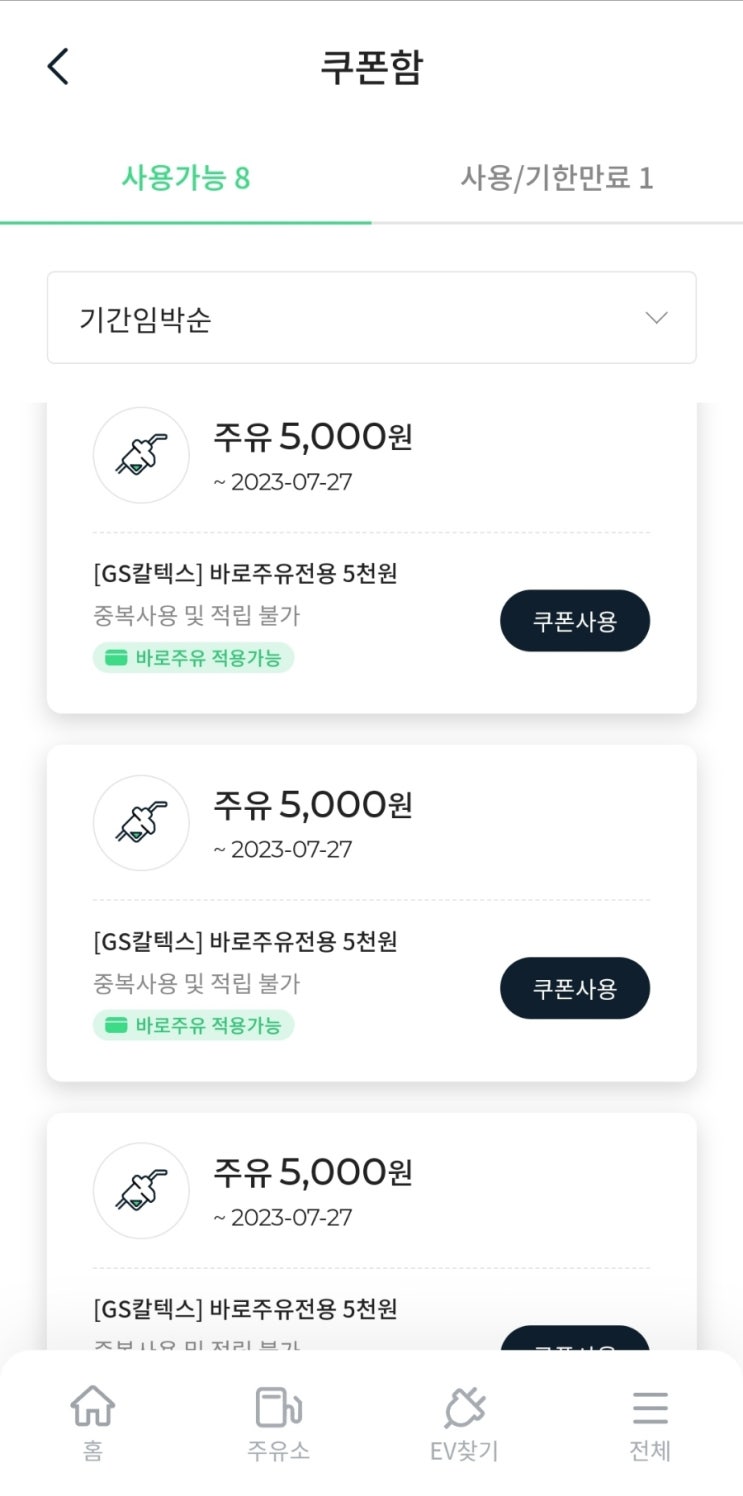The height and width of the screenshot is (1496, 743).
Task: Open the Home (홈) icon
Action: [92, 1407]
